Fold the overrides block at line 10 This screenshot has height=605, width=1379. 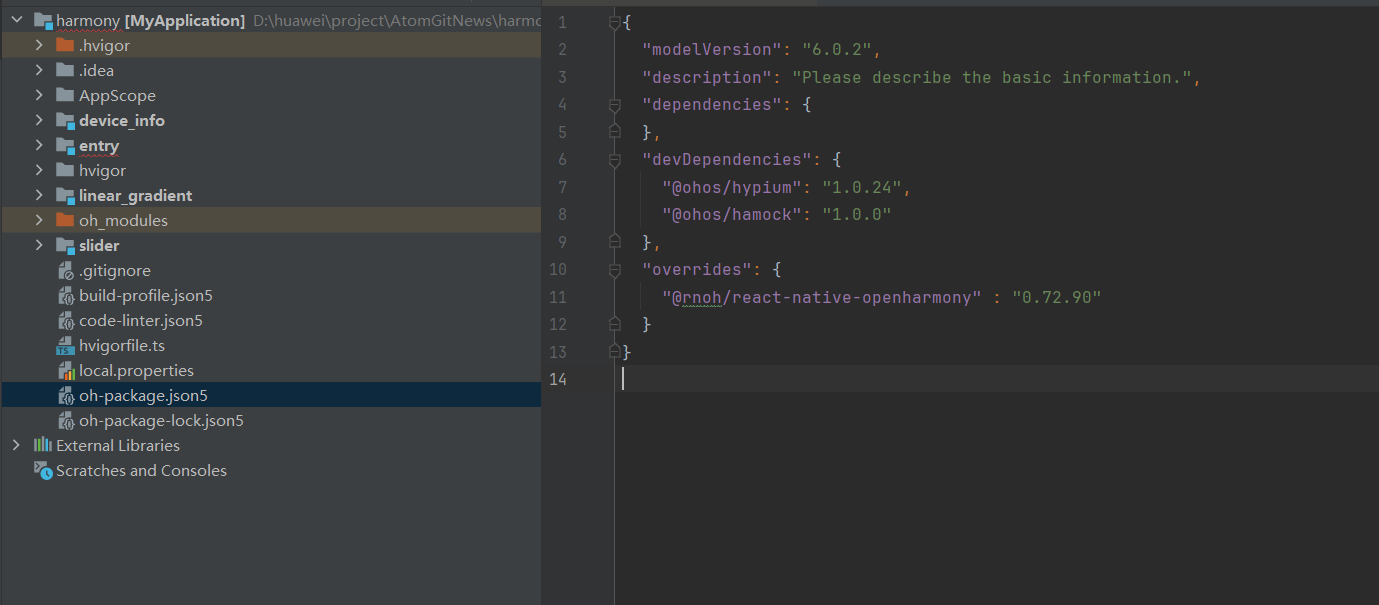click(615, 269)
